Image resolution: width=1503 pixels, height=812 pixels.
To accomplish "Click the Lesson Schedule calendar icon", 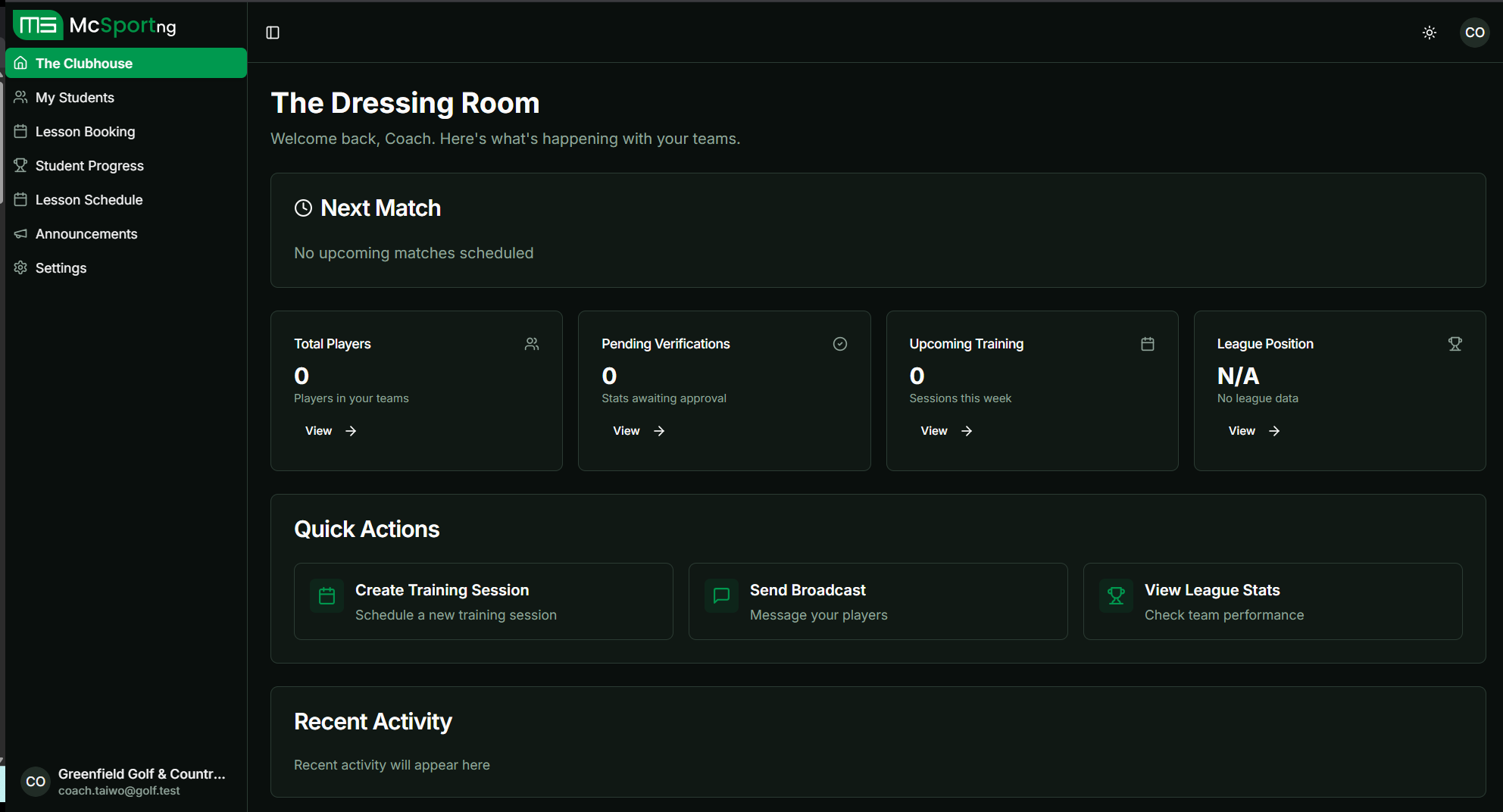I will [x=20, y=199].
